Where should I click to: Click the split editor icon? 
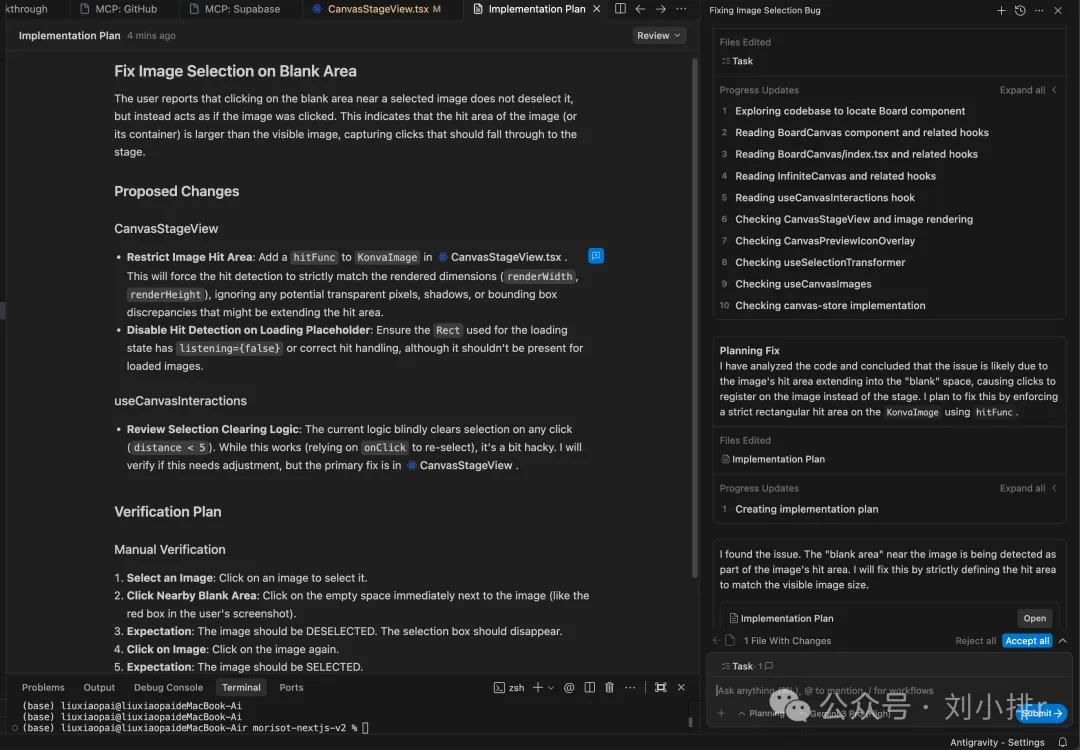[x=620, y=9]
